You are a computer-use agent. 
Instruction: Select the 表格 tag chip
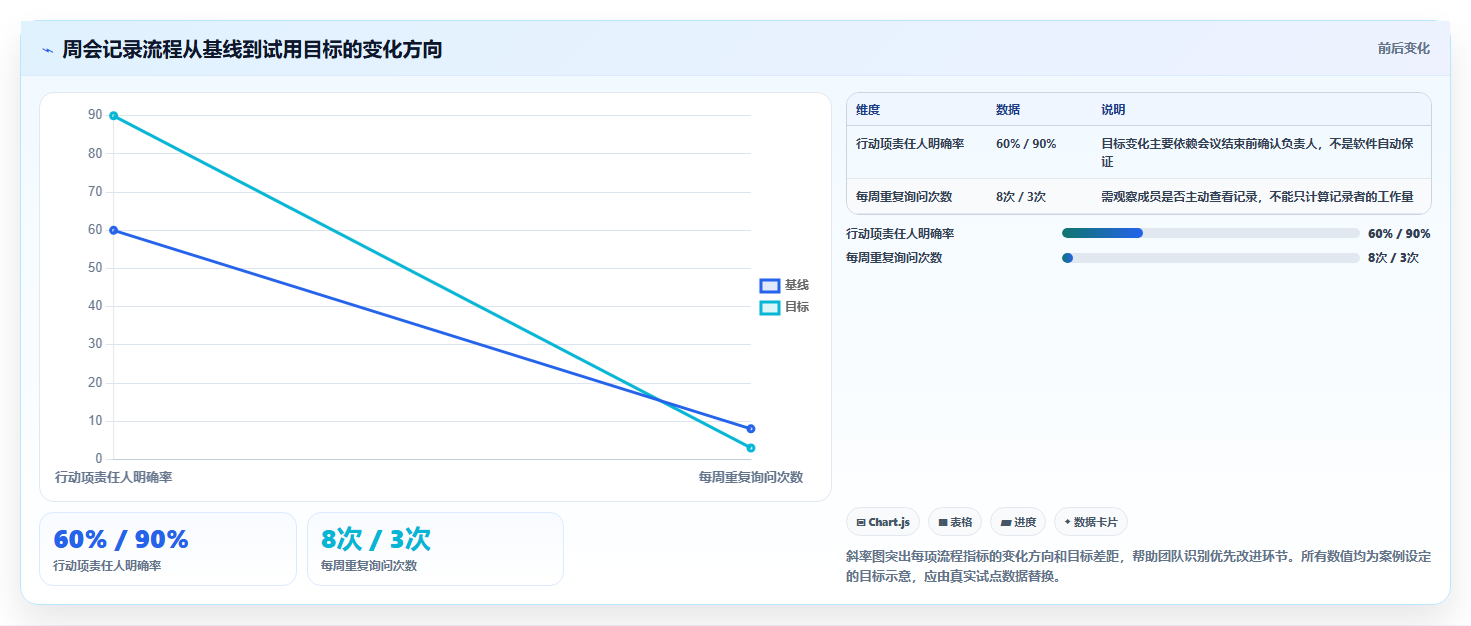click(955, 522)
